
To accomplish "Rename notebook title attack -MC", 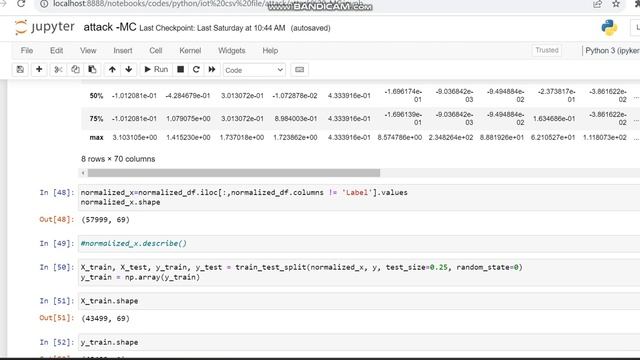I will pyautogui.click(x=110, y=27).
